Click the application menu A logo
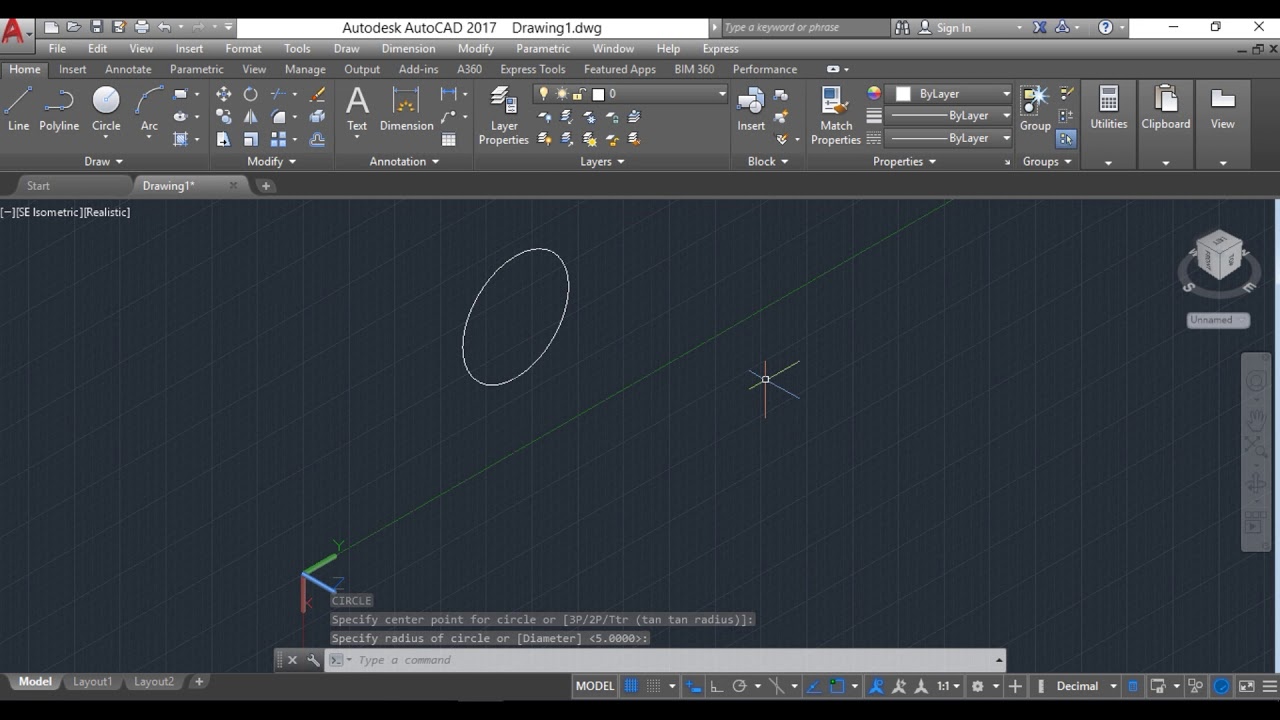 pyautogui.click(x=13, y=30)
